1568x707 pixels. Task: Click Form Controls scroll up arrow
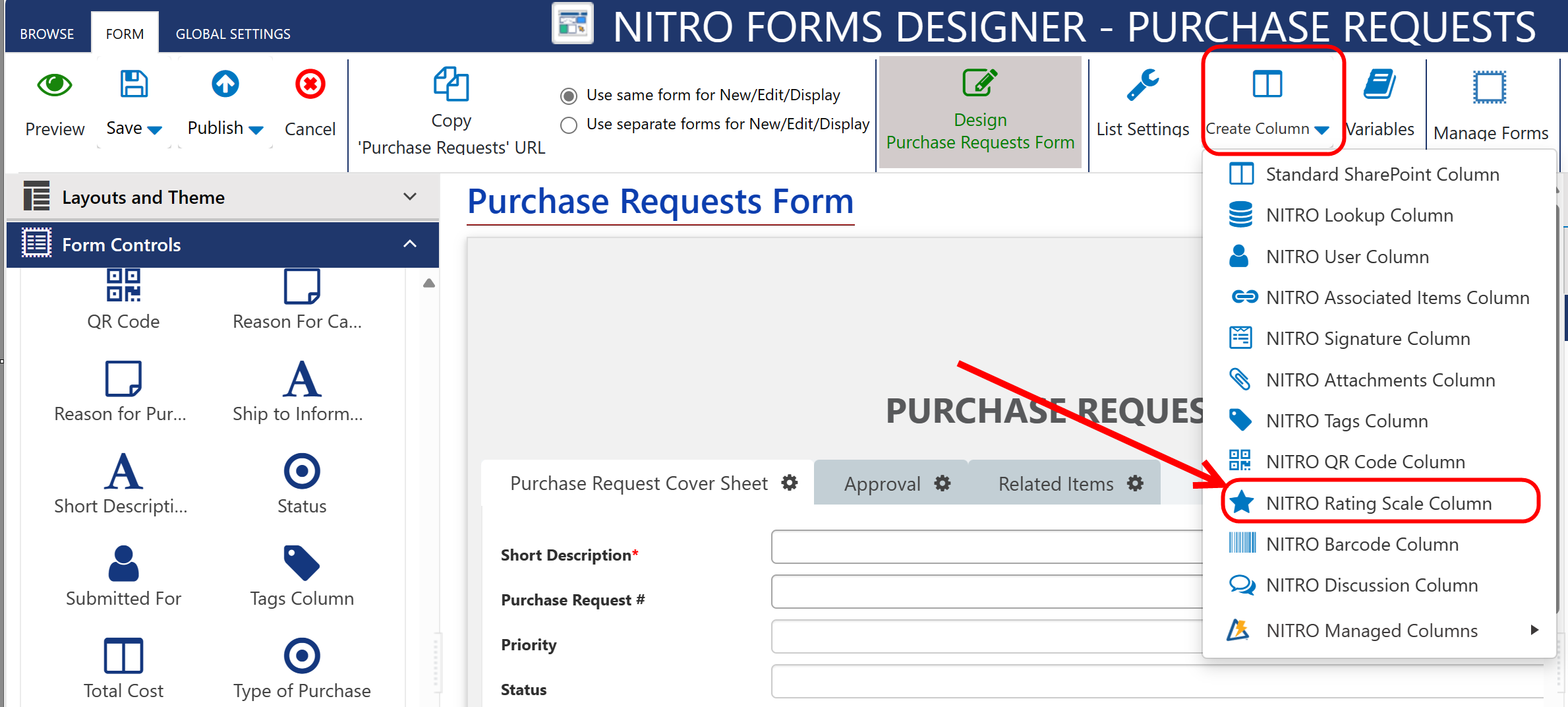click(x=429, y=283)
